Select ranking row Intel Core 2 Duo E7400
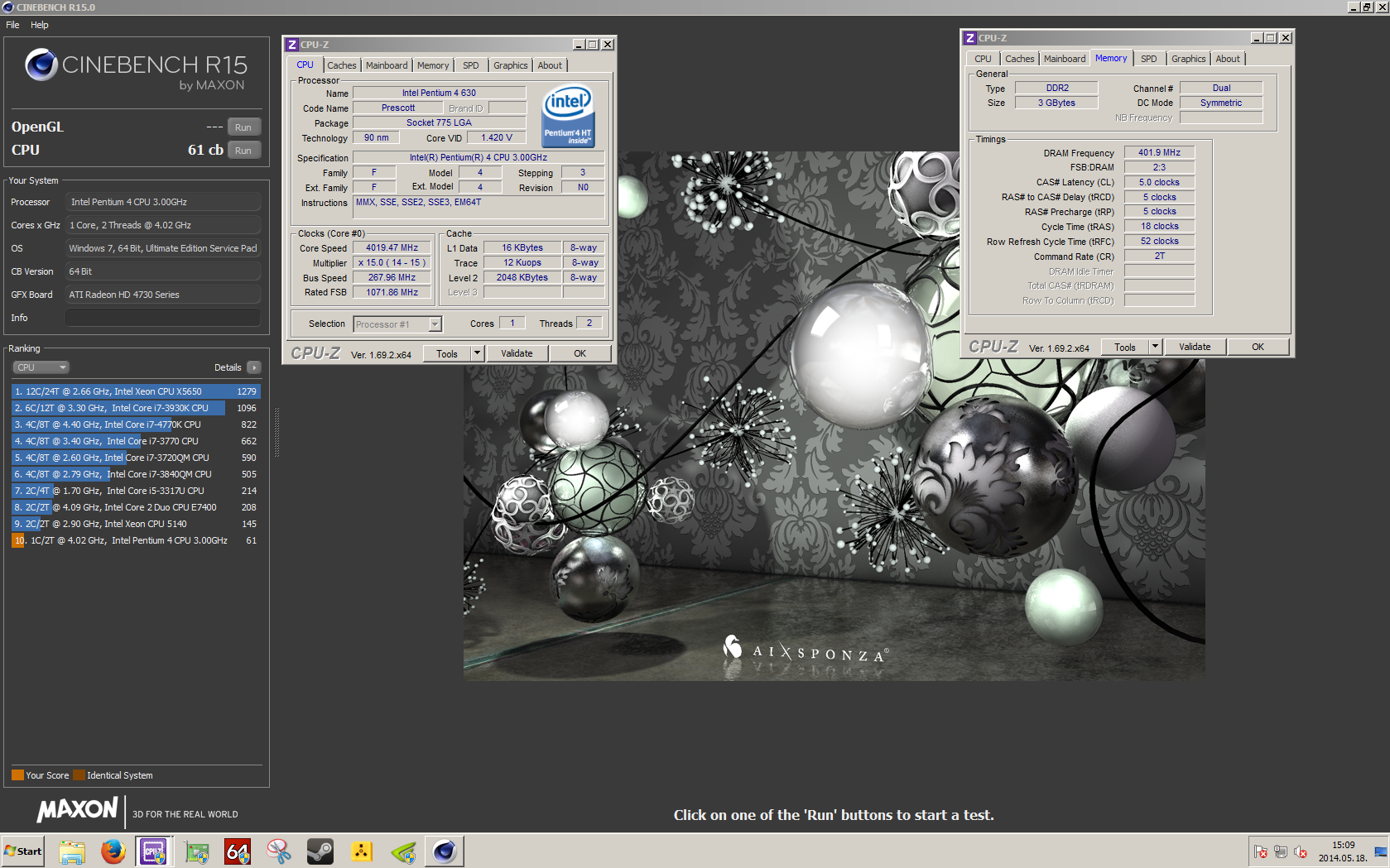The image size is (1390, 868). point(136,507)
